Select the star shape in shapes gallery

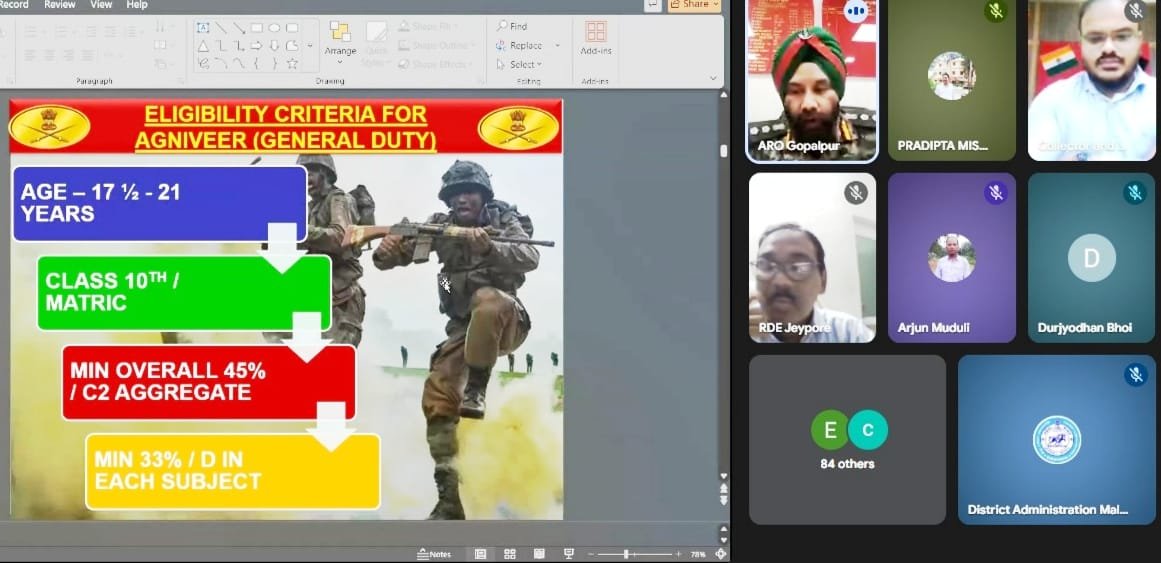click(x=292, y=63)
